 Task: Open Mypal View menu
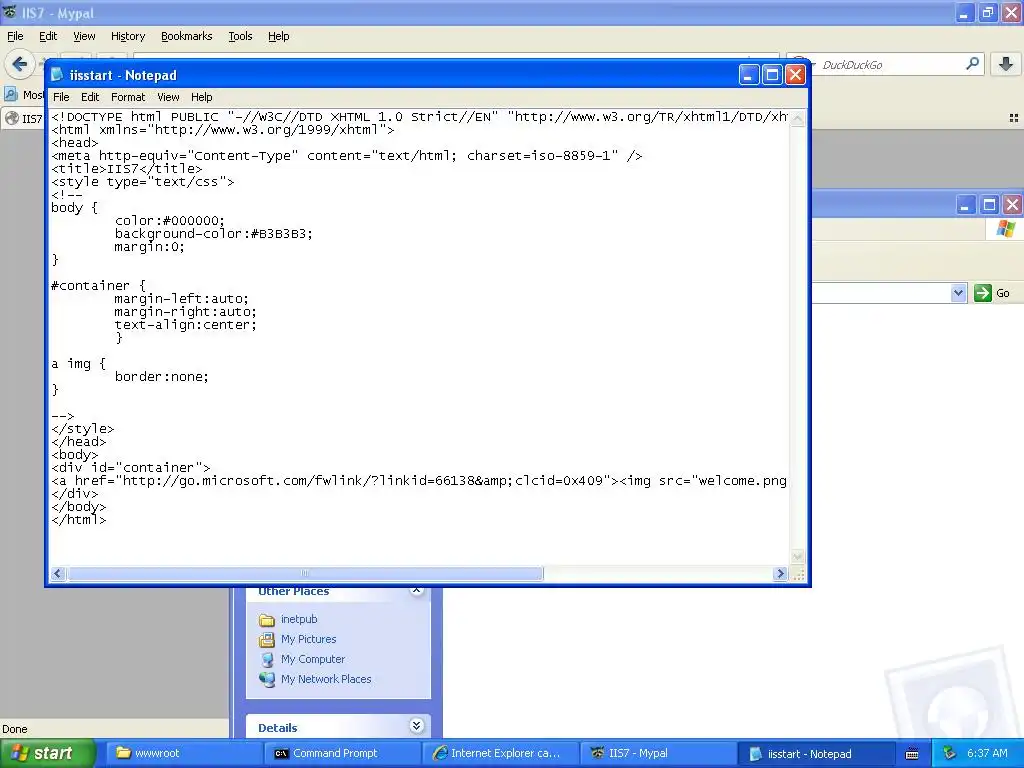pos(84,36)
